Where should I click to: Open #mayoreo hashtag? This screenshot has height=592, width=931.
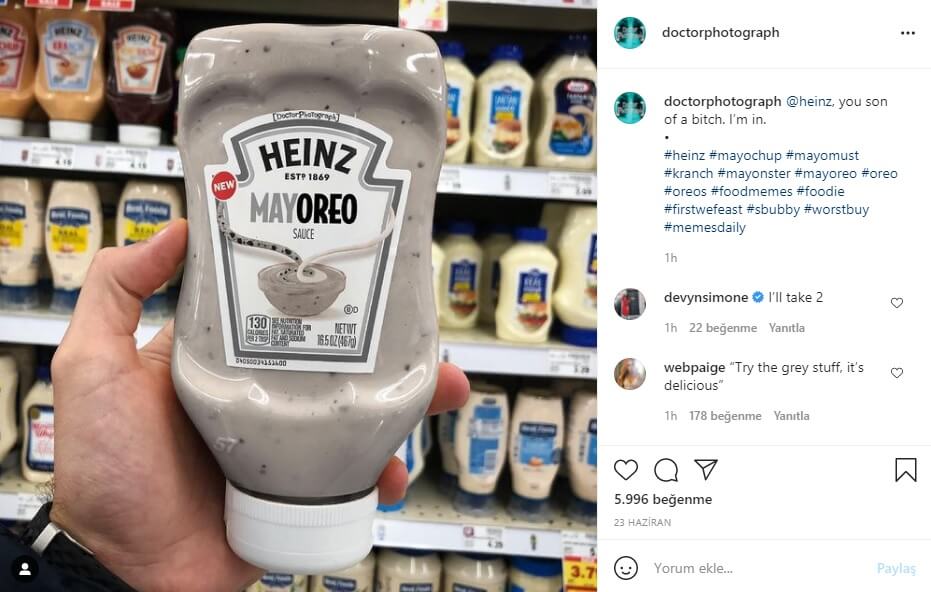825,173
